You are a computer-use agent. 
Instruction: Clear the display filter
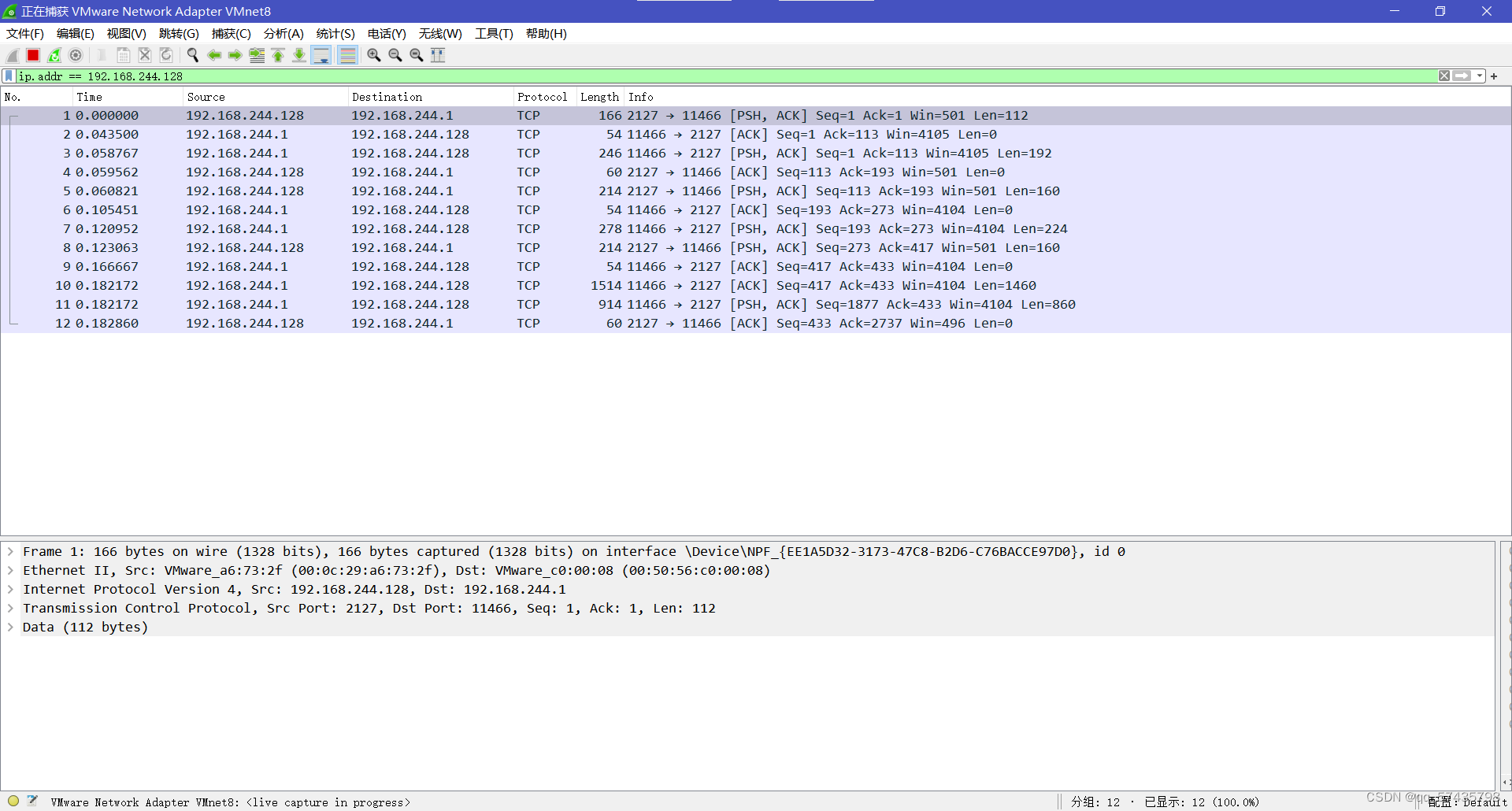(1444, 76)
